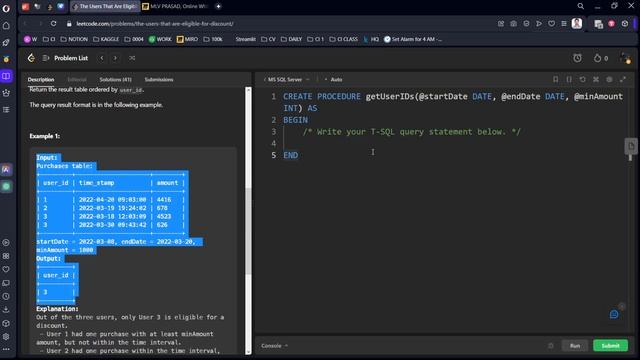The image size is (640, 360).
Task: Open the NOTION bookmark folder
Action: pos(74,39)
